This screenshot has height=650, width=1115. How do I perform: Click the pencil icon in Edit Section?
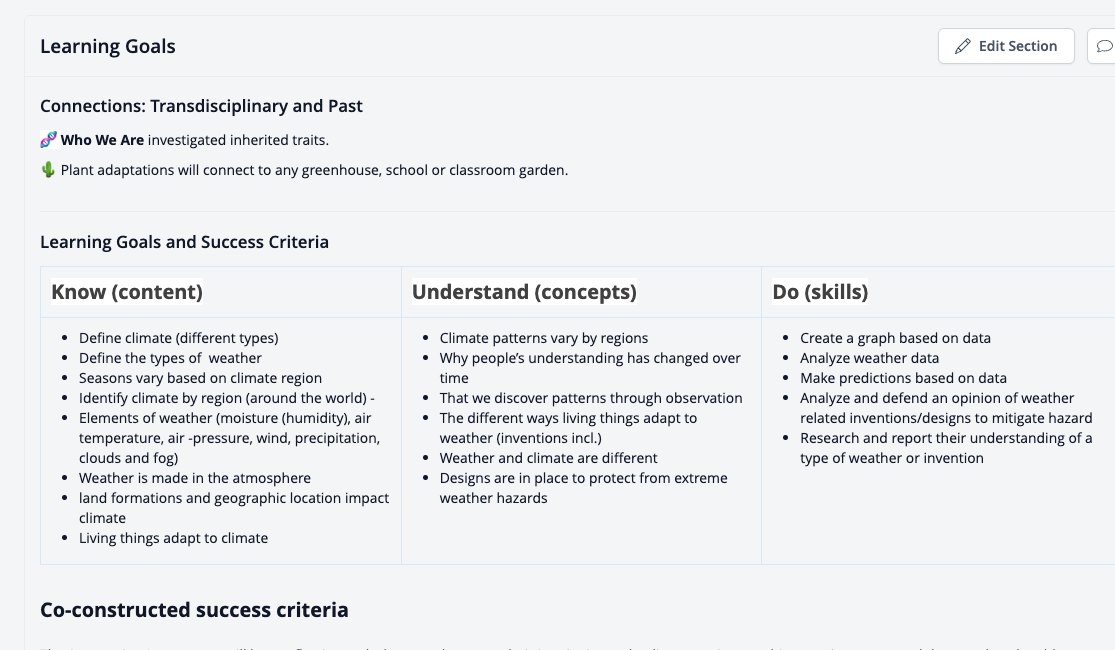962,46
